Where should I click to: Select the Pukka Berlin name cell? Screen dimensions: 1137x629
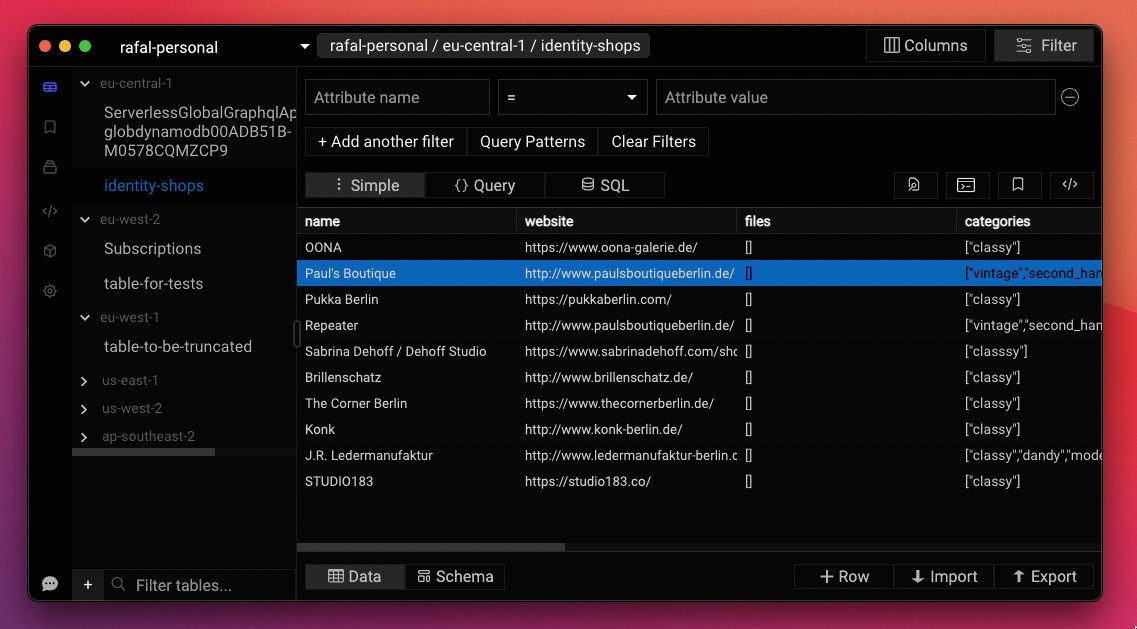406,300
